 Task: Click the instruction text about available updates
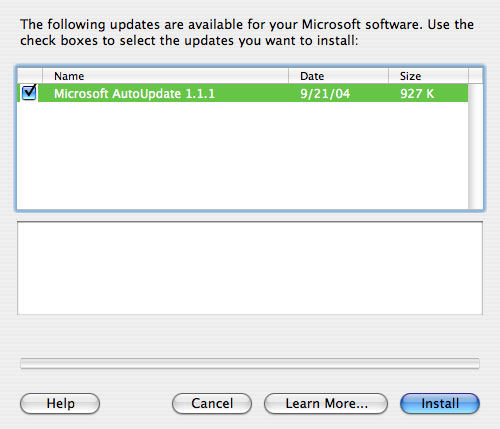pos(247,32)
